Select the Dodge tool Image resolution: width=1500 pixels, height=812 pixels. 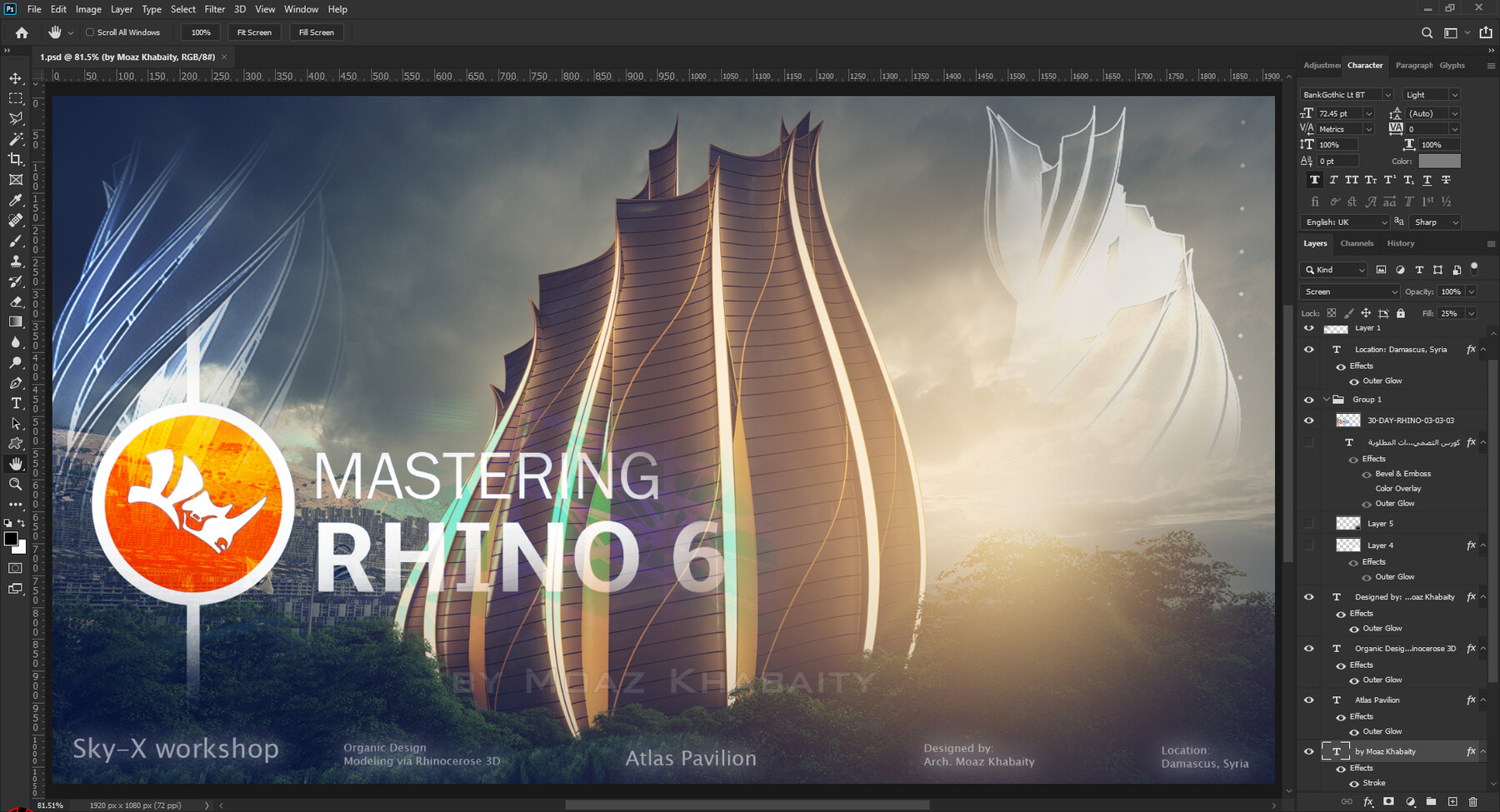16,362
